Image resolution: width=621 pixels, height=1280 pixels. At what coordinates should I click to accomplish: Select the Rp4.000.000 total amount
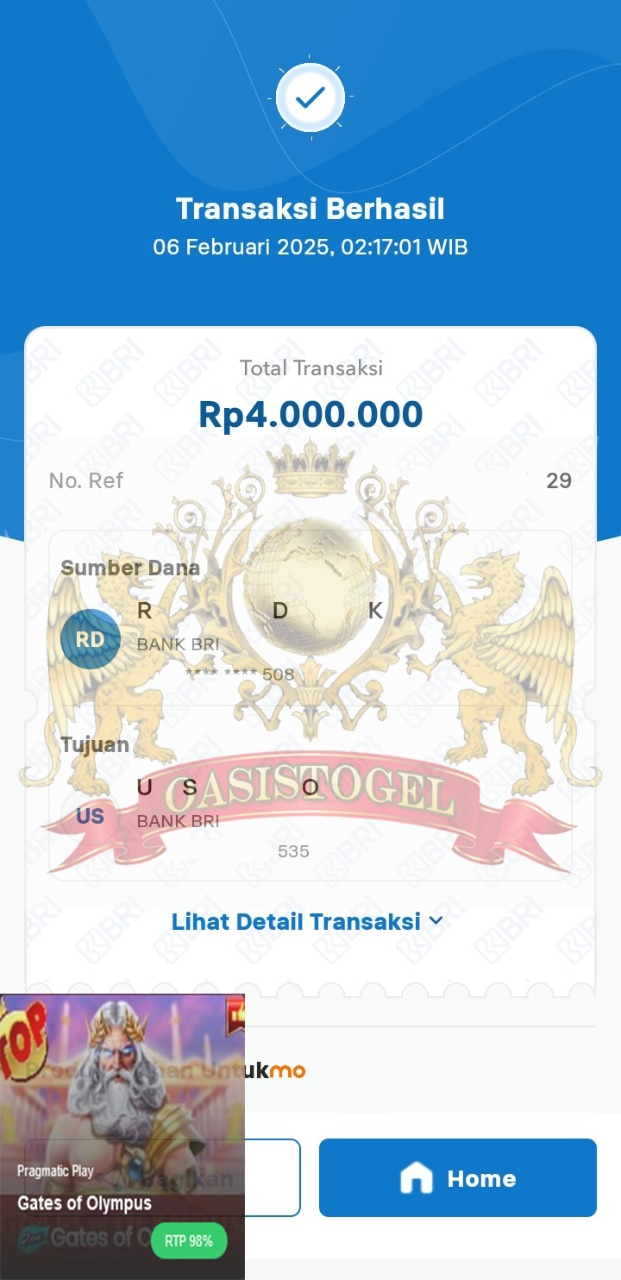pos(310,414)
